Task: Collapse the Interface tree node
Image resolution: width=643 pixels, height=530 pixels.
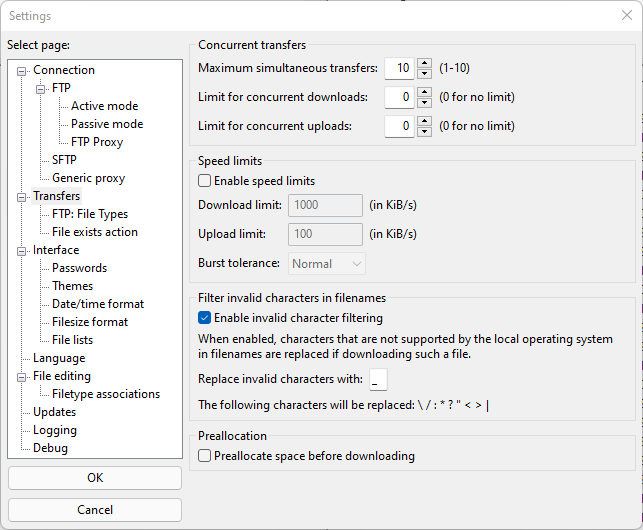Action: pos(21,251)
